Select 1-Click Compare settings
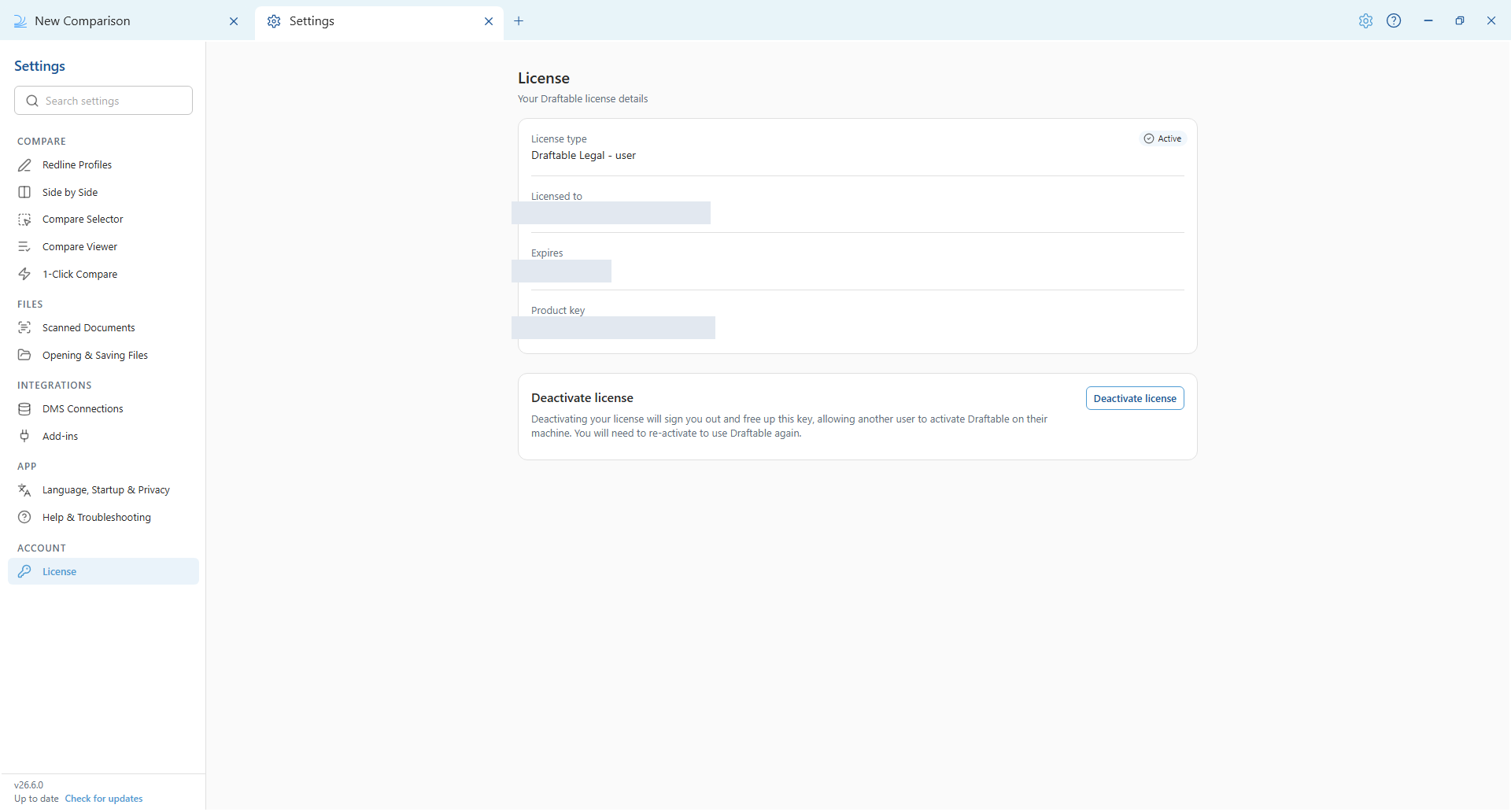Image resolution: width=1511 pixels, height=812 pixels. 103,275
